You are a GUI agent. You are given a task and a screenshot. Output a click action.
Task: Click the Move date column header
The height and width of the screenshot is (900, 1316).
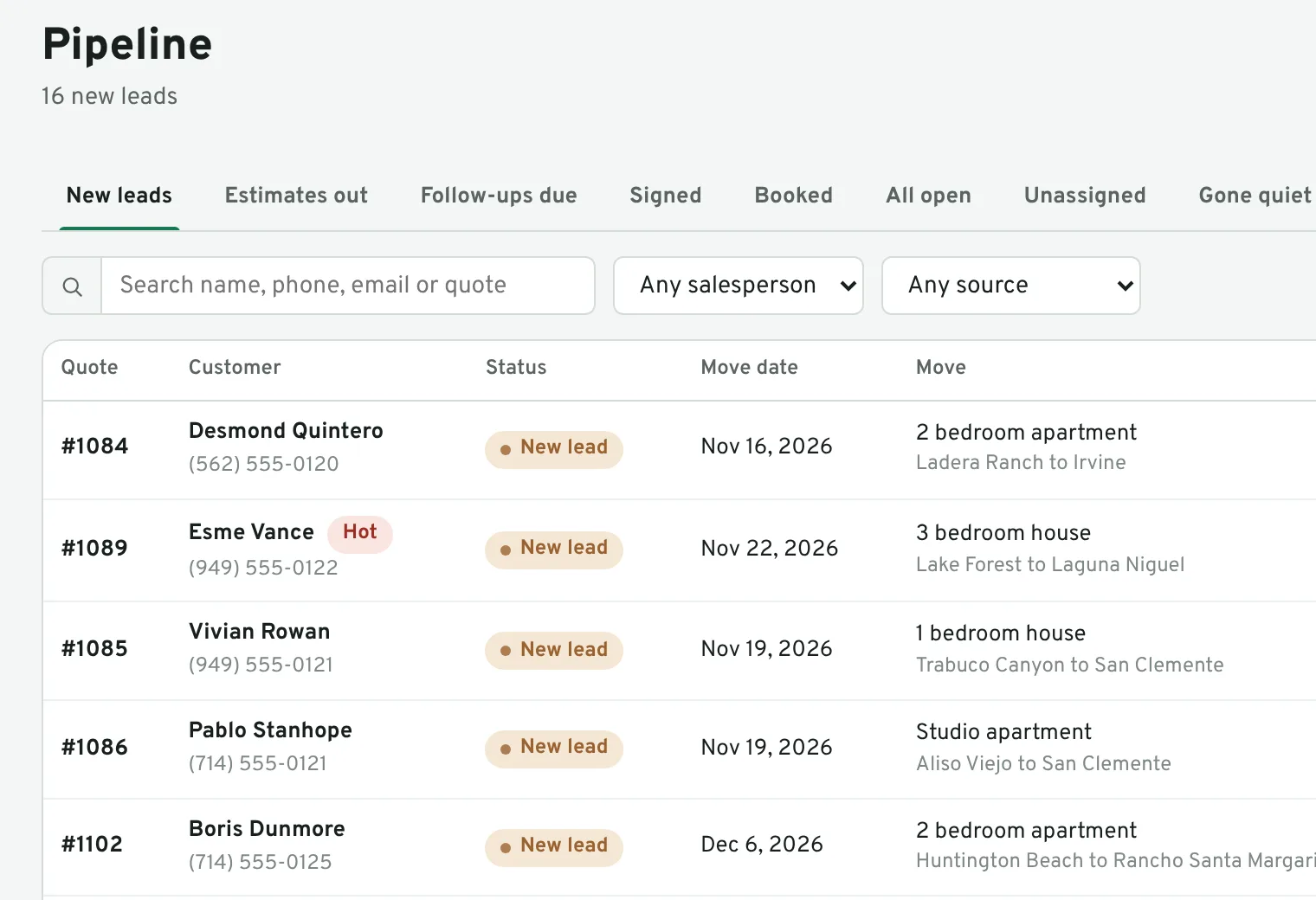pyautogui.click(x=750, y=368)
